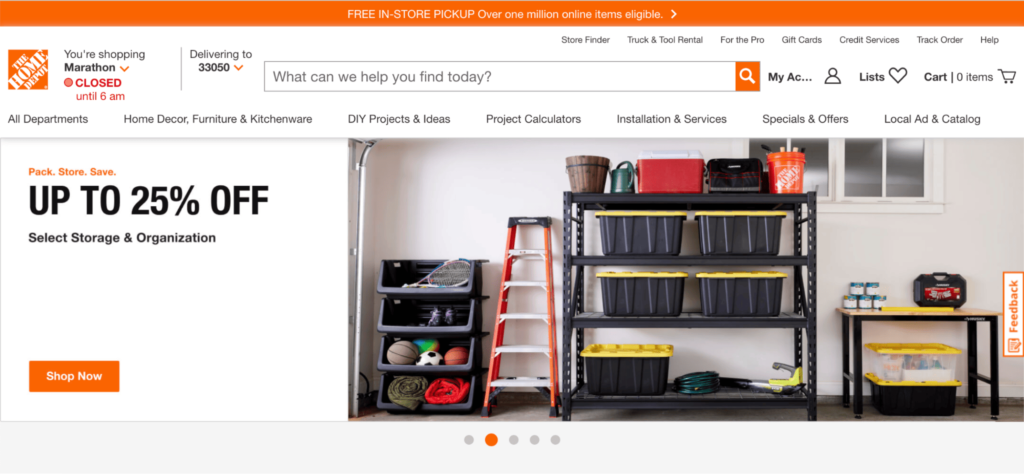This screenshot has width=1024, height=474.
Task: Select the last carousel dot
Action: click(x=555, y=440)
